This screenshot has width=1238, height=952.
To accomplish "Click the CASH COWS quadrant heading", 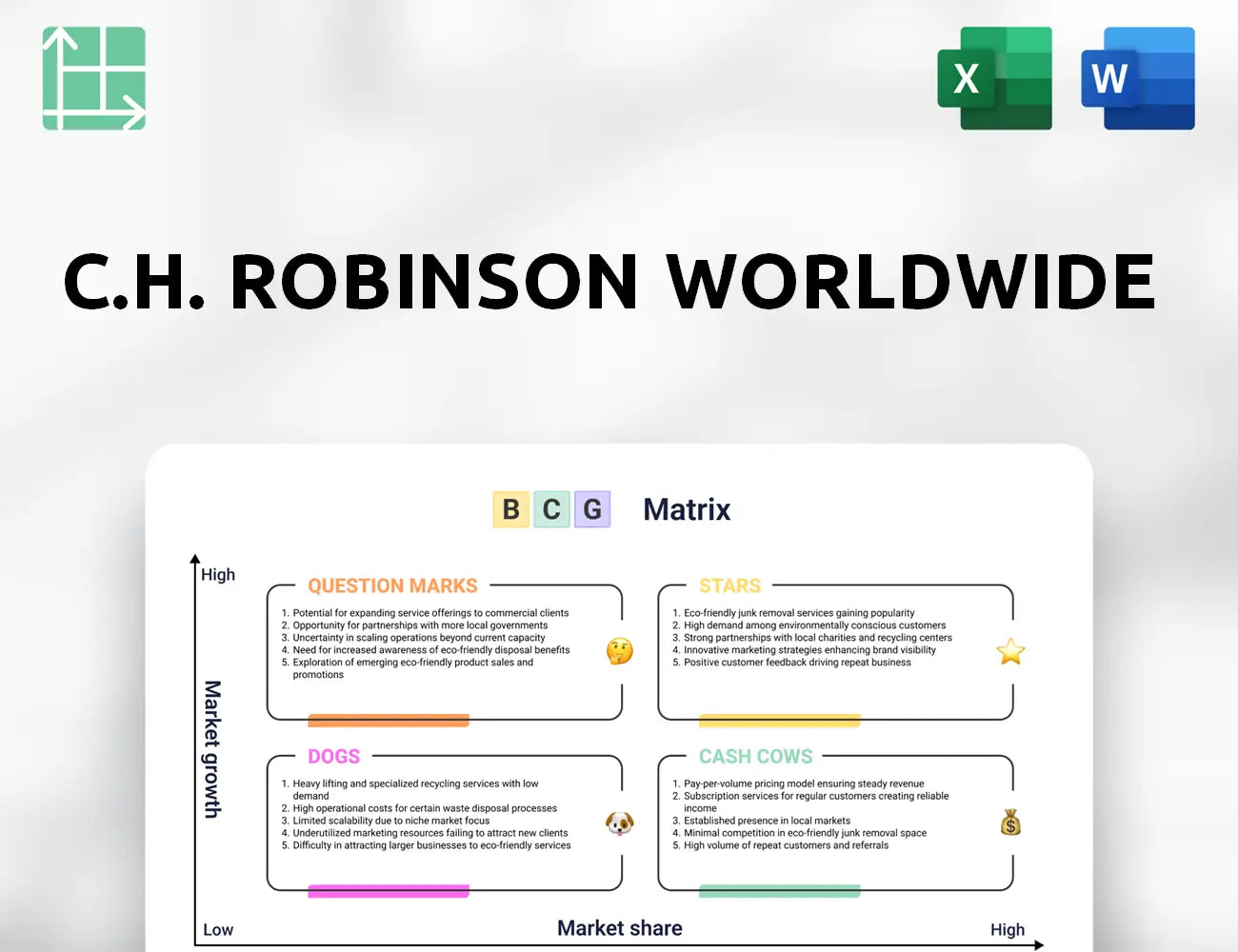I will click(x=755, y=756).
